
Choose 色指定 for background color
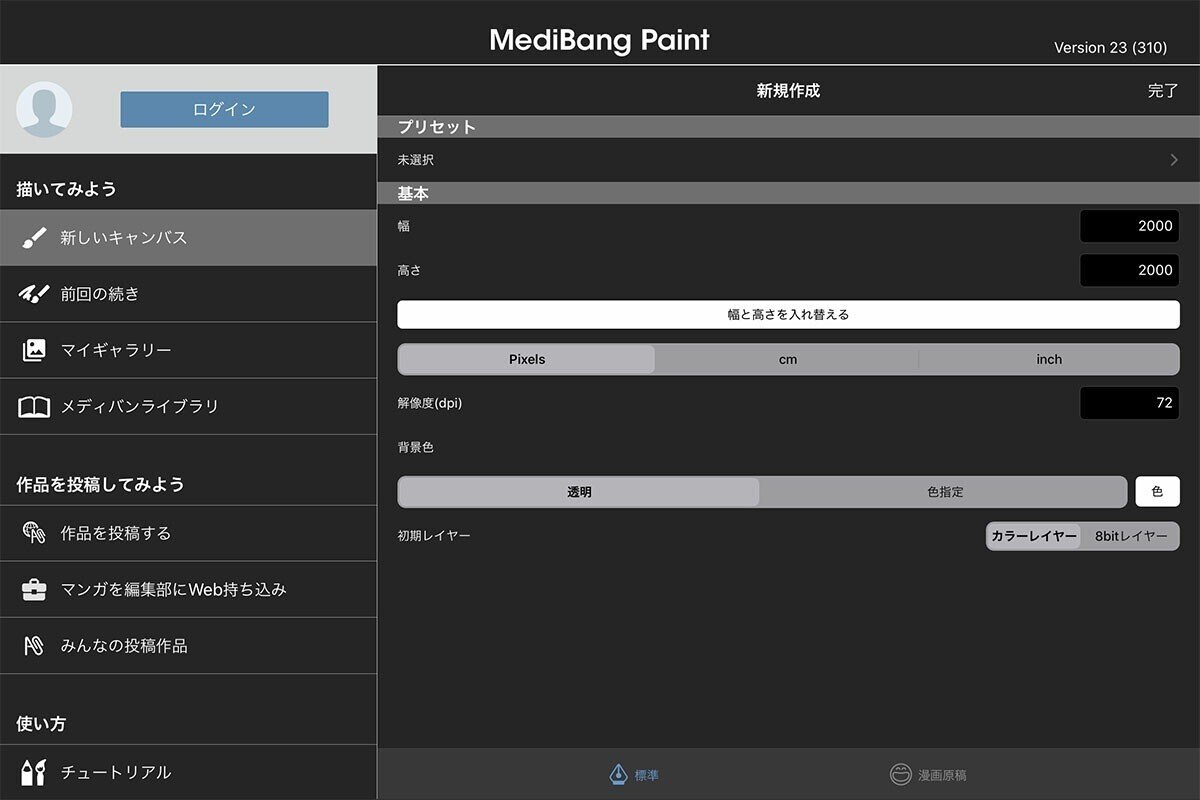click(x=944, y=492)
